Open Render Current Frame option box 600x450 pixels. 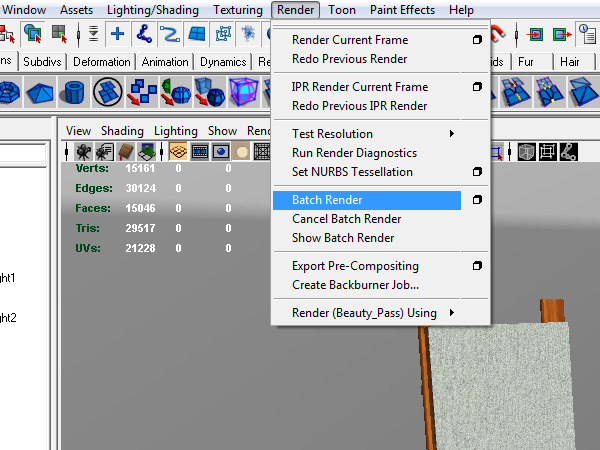pos(477,40)
